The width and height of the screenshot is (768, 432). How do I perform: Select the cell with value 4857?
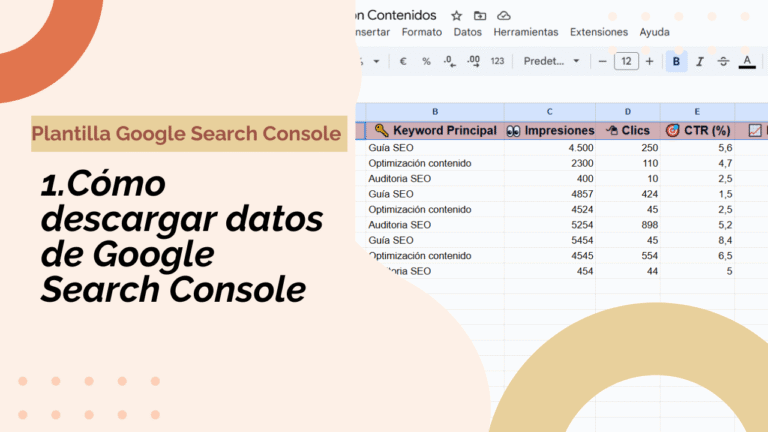point(550,194)
